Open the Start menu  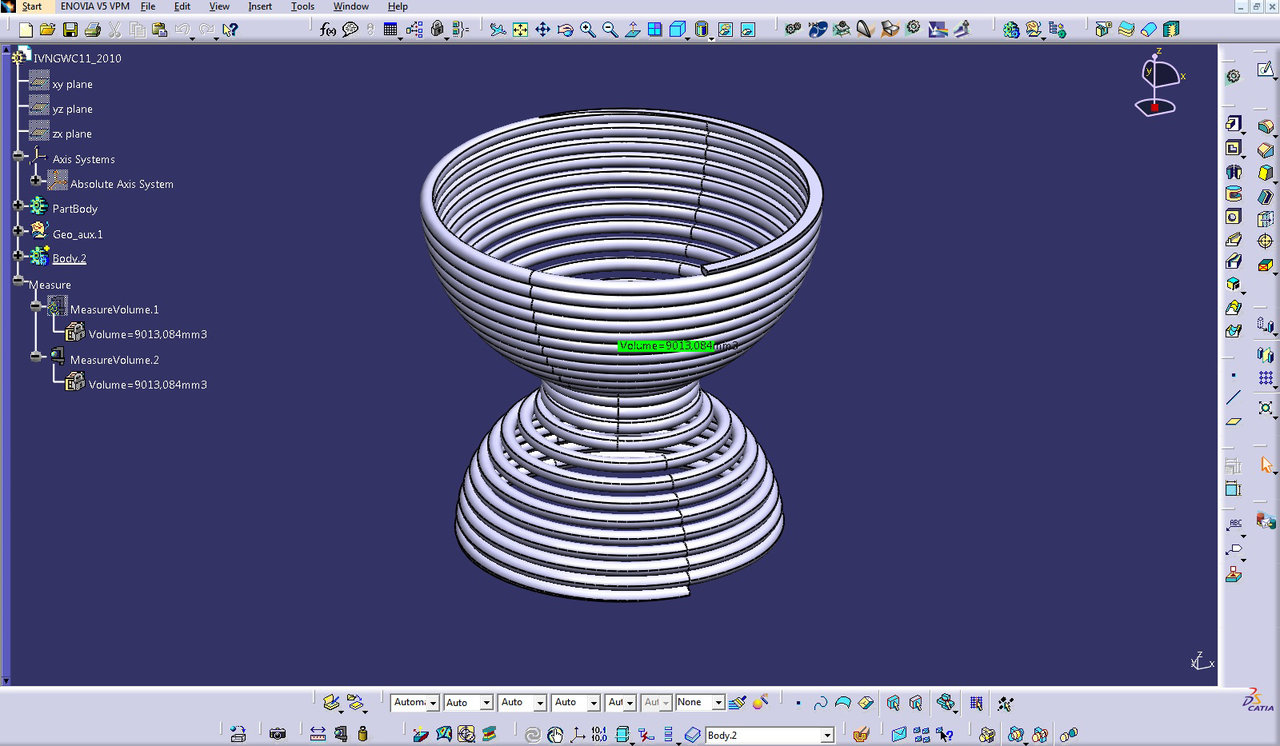(x=32, y=6)
